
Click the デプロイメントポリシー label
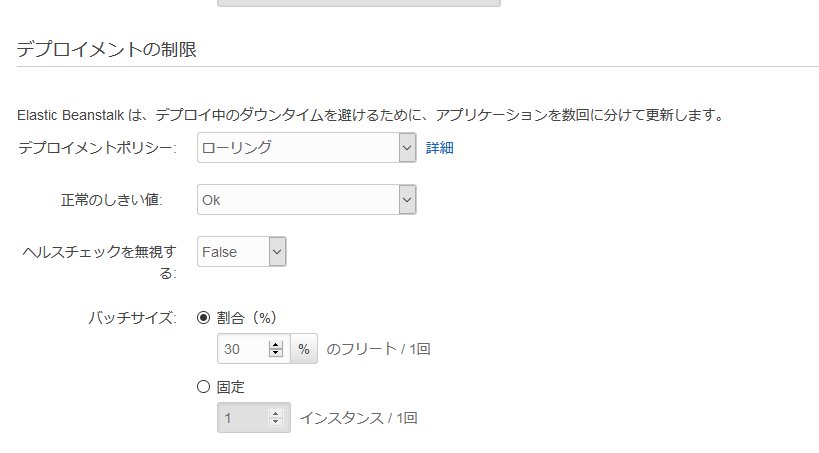(97, 148)
